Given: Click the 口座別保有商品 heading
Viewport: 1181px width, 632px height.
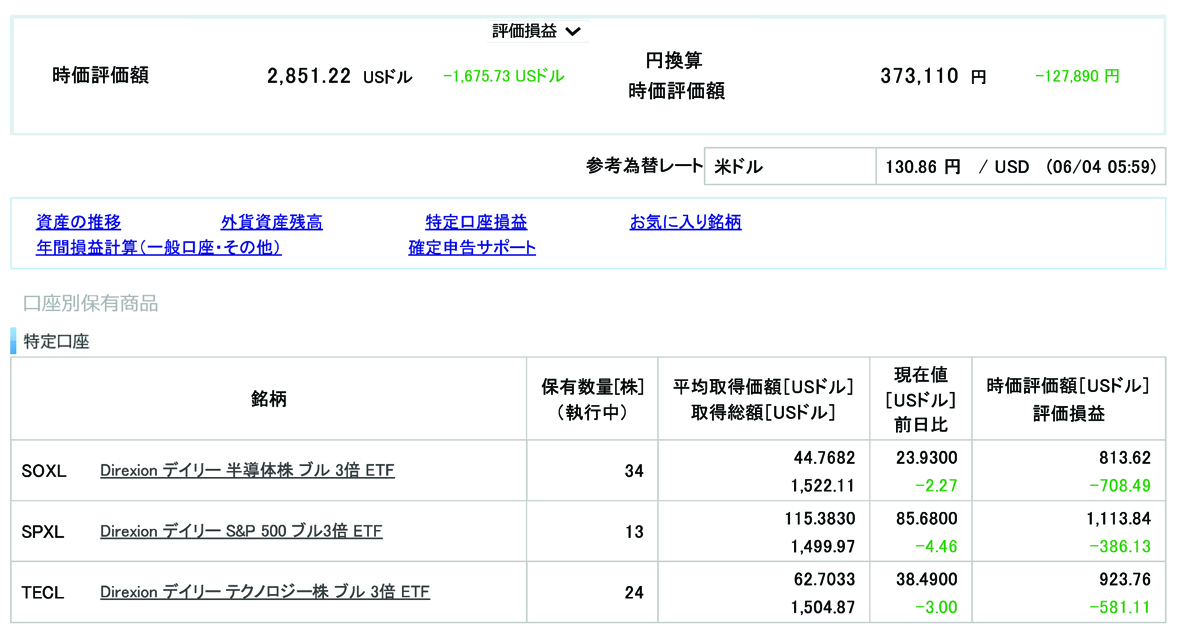Looking at the screenshot, I should click(90, 304).
